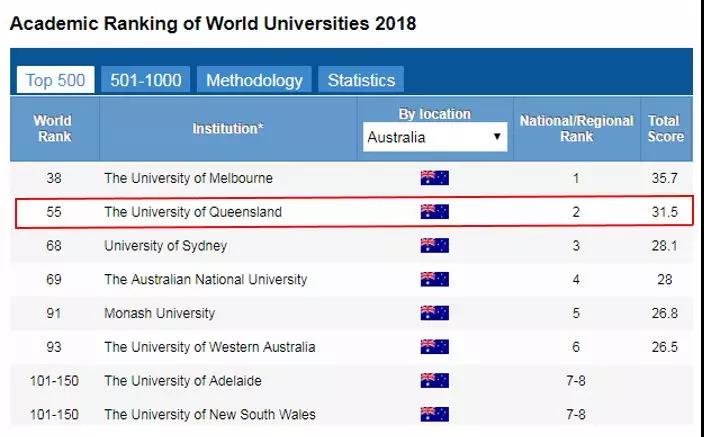This screenshot has width=704, height=437.
Task: Click the flag in University of Sydney row
Action: pyautogui.click(x=434, y=246)
